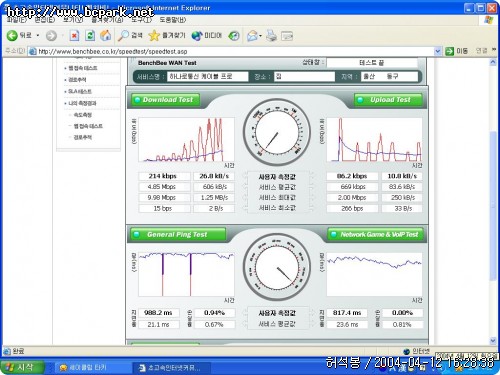Select the 속도측정 sub-item in the sidebar

tap(82, 115)
